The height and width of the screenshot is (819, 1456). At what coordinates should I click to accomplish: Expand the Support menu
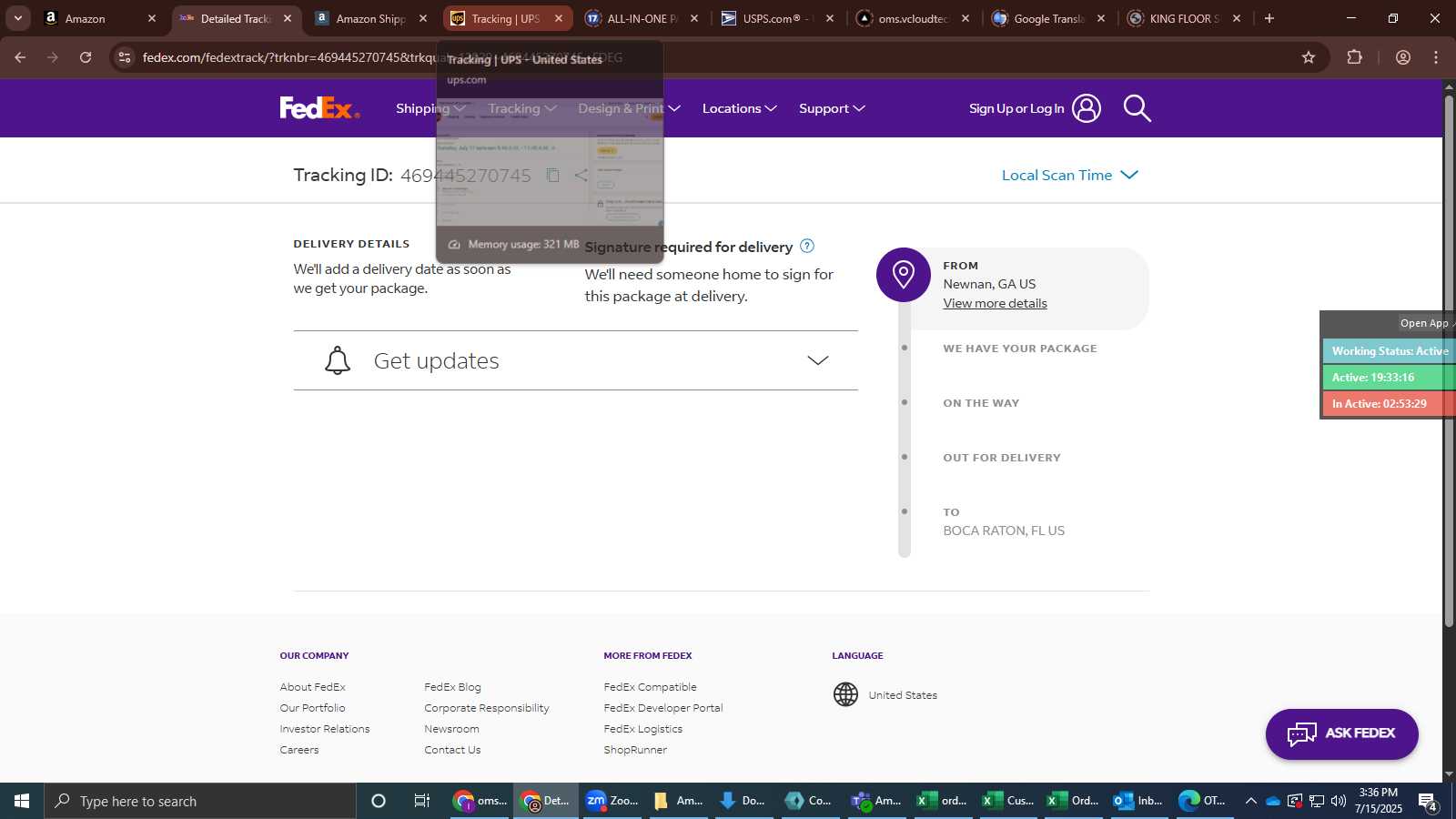pos(832,108)
